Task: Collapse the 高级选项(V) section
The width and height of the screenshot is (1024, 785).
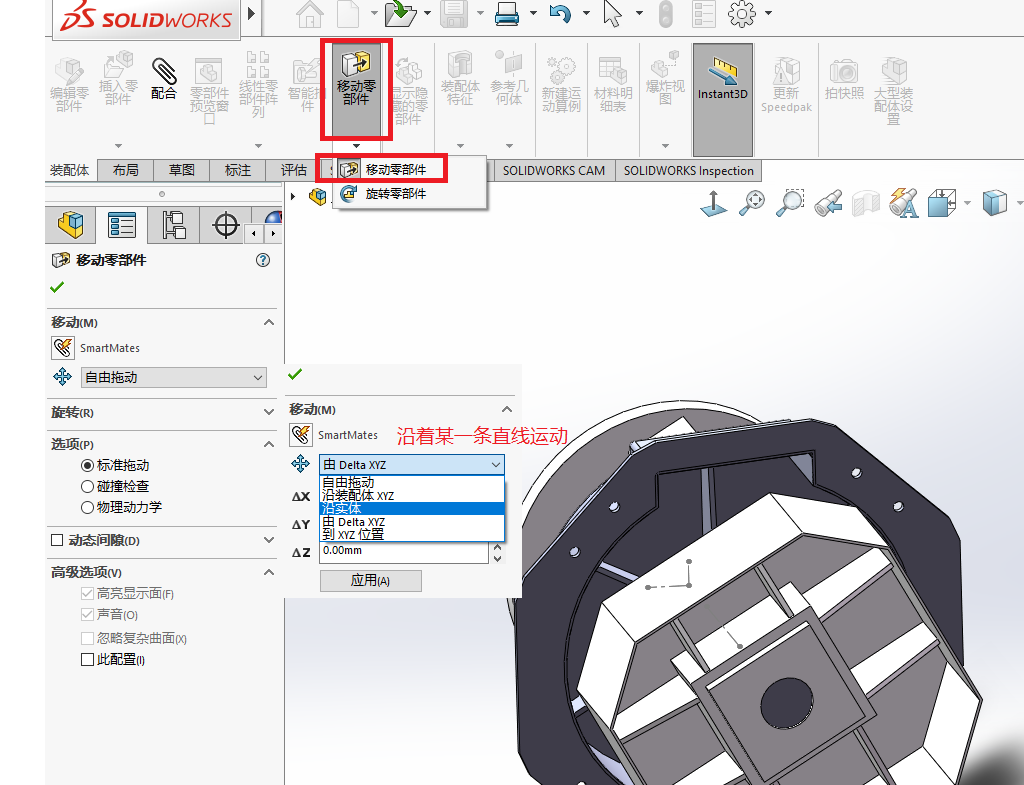Action: pyautogui.click(x=268, y=572)
